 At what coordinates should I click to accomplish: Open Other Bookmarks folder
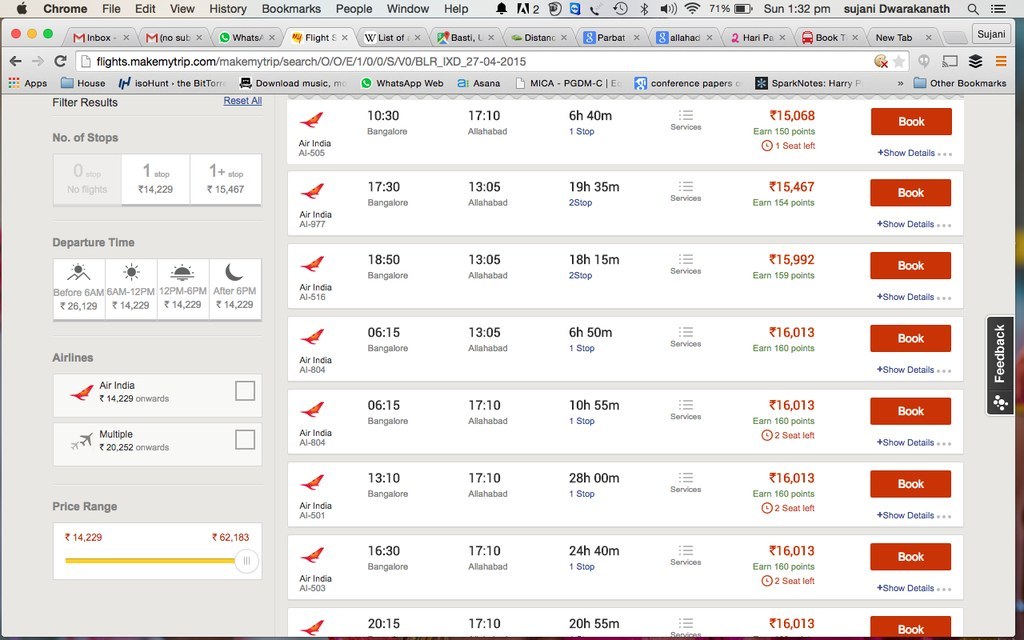pyautogui.click(x=960, y=83)
